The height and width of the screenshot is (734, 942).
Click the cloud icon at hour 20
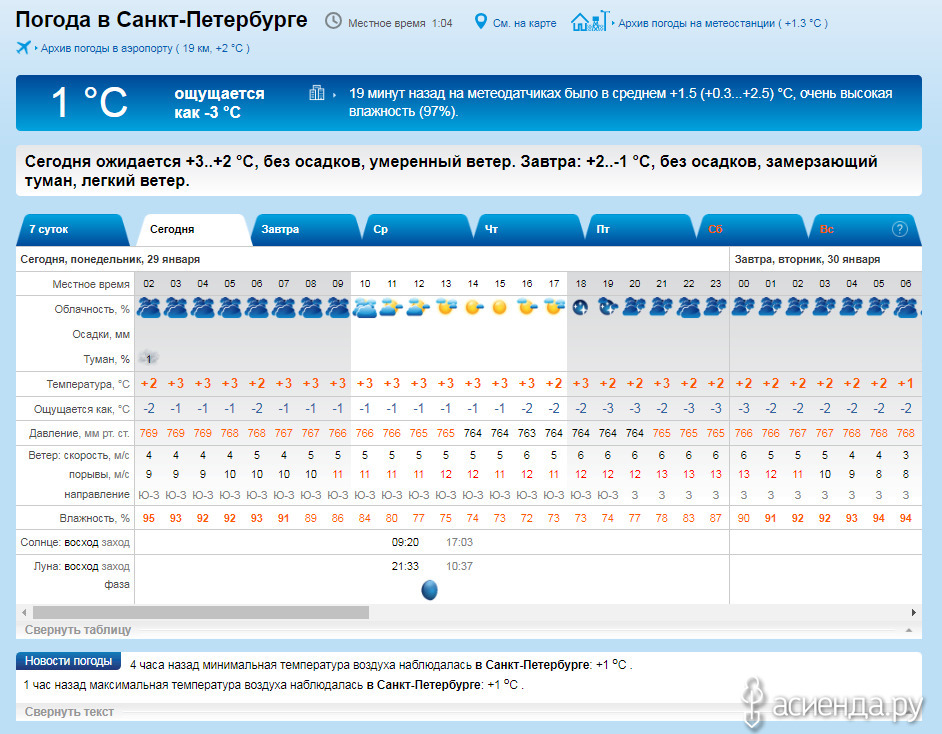point(634,308)
